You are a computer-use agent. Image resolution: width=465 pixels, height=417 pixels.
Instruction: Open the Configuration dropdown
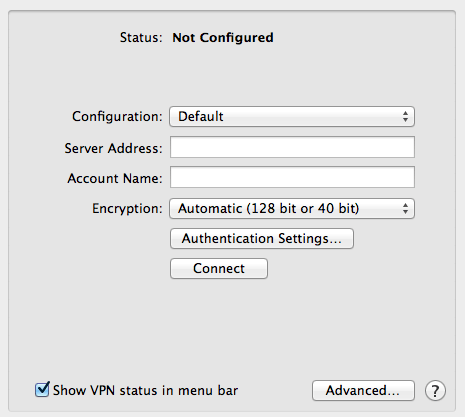[x=292, y=117]
